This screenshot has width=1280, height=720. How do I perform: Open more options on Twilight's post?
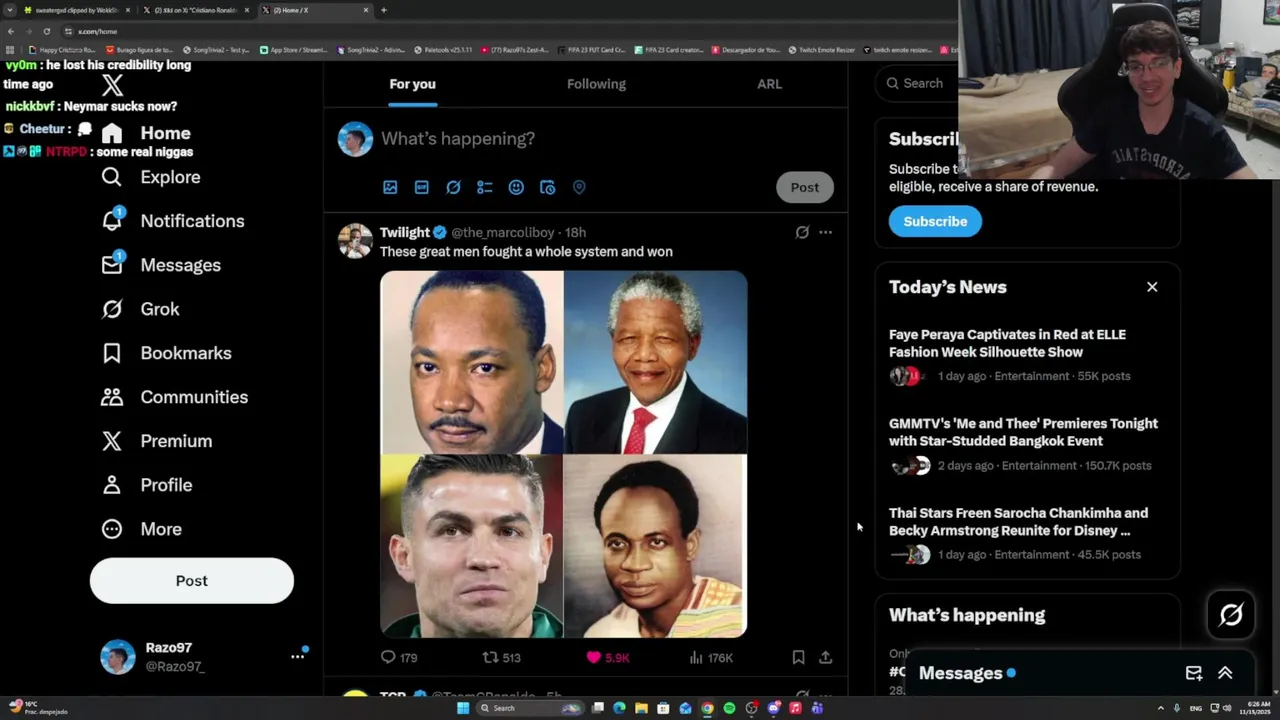point(825,232)
